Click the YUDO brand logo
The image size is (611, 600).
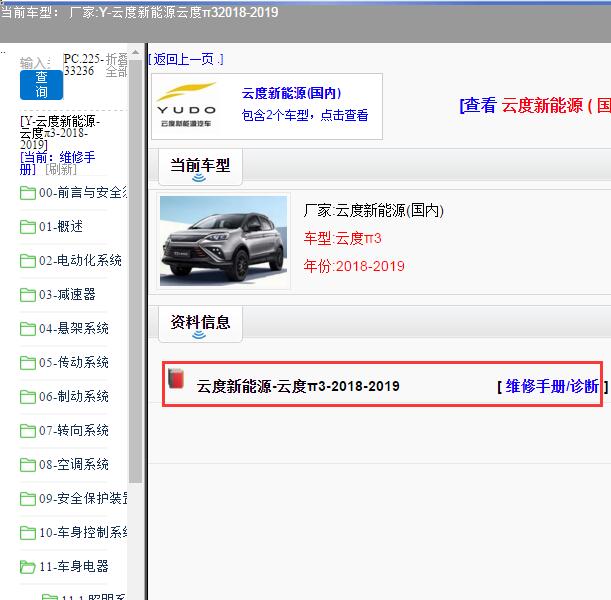tap(186, 104)
